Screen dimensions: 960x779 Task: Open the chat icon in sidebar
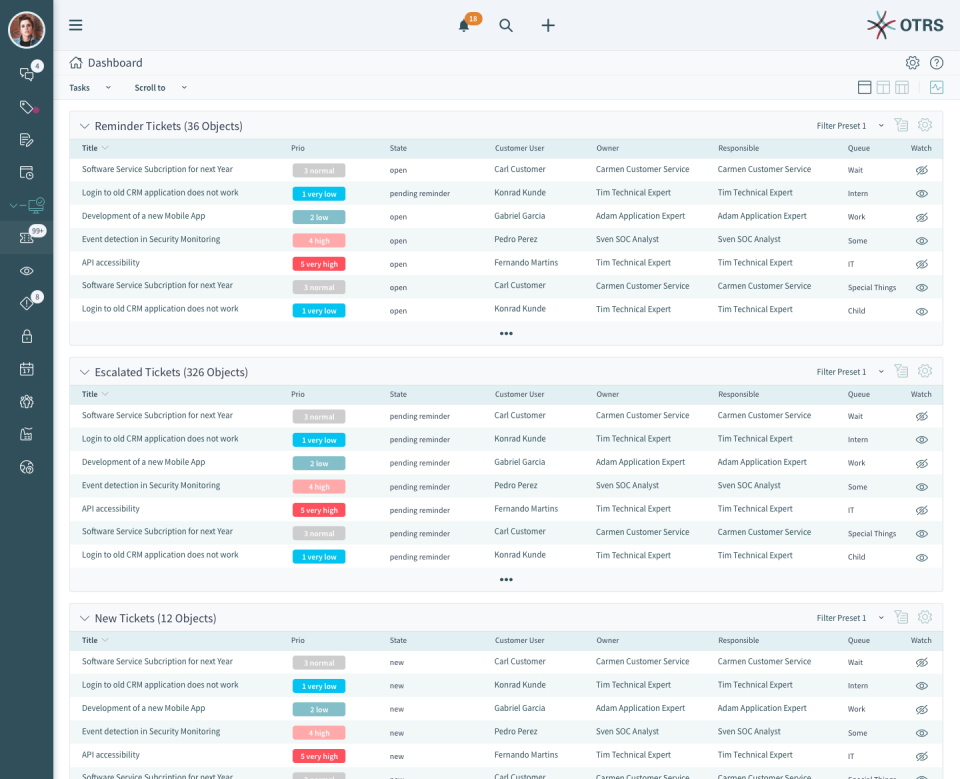27,74
